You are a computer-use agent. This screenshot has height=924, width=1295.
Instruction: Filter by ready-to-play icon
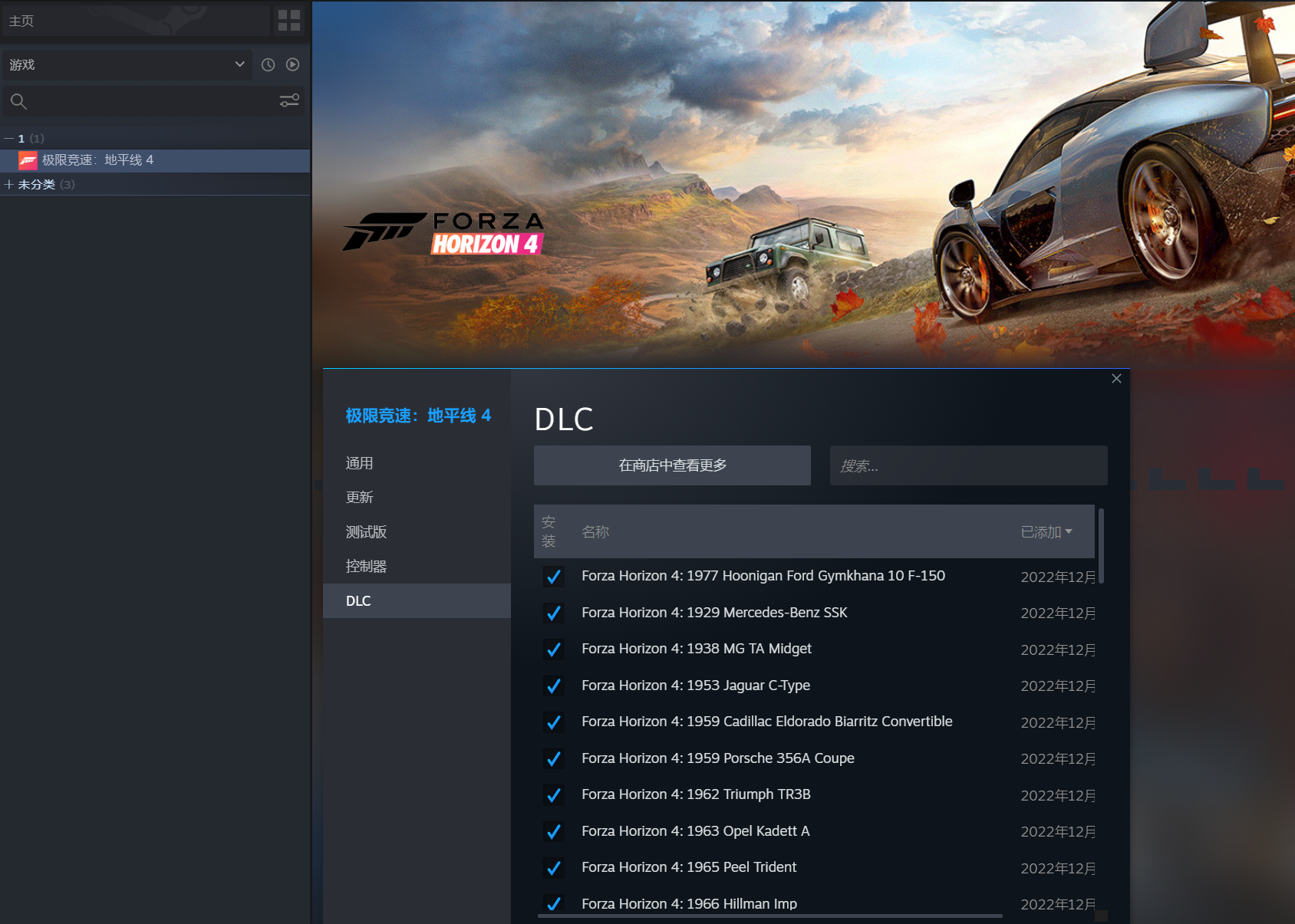click(293, 64)
